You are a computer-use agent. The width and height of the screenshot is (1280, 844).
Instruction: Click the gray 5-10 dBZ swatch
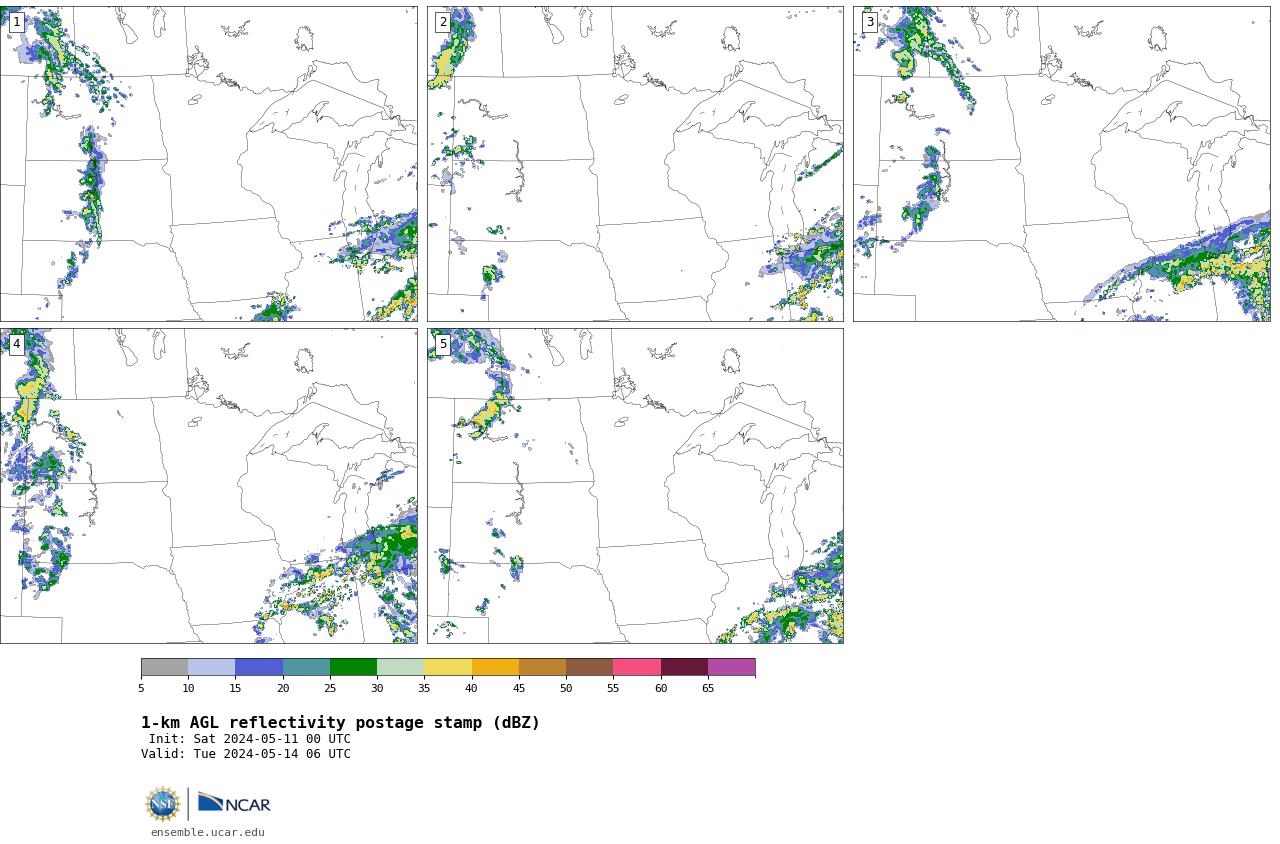click(x=164, y=667)
